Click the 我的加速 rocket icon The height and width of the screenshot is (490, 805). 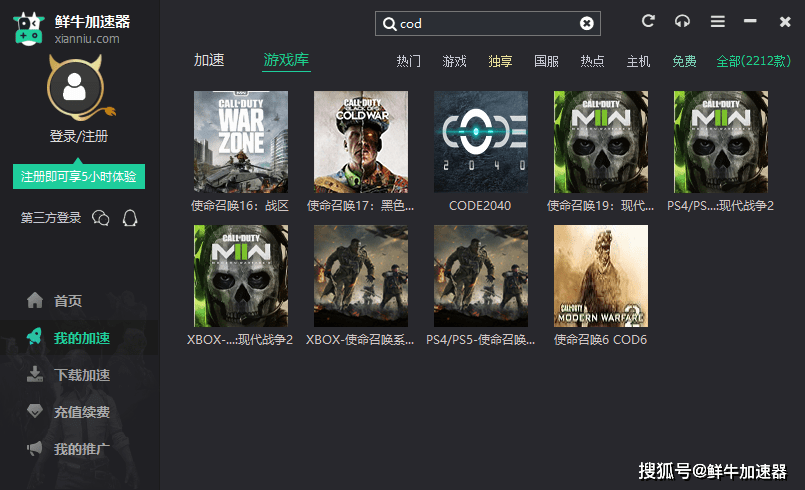point(34,337)
